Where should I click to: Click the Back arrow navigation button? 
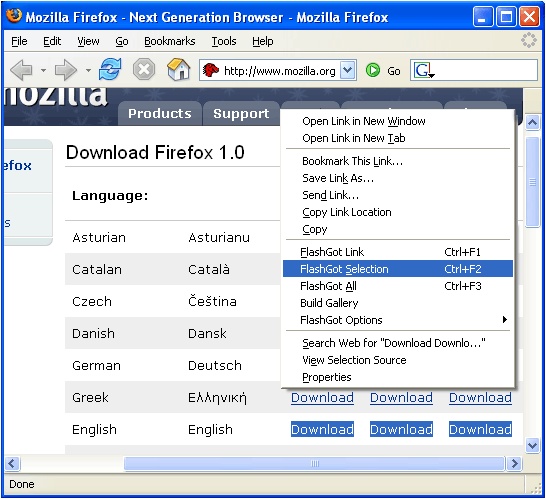(x=22, y=70)
